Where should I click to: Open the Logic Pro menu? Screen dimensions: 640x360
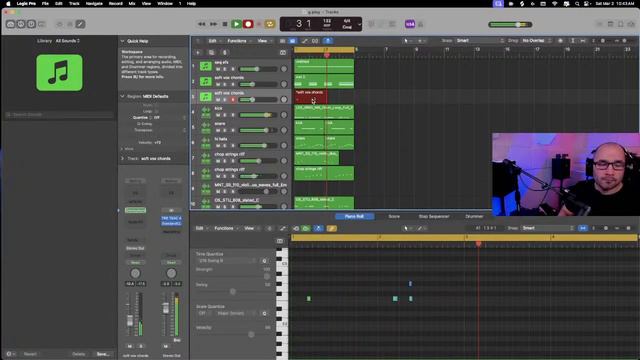pyautogui.click(x=26, y=3)
